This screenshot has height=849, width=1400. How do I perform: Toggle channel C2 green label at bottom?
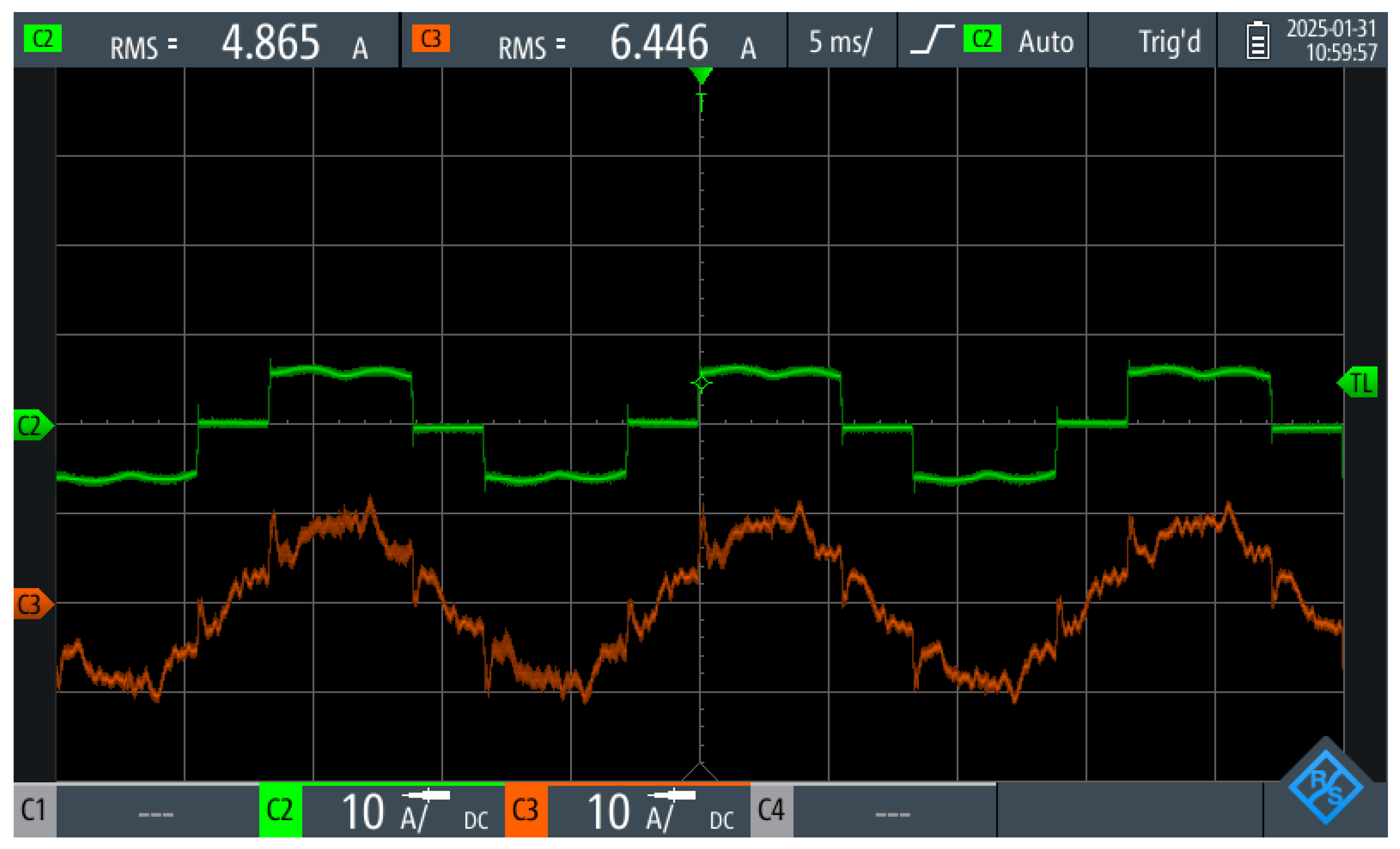[x=280, y=810]
